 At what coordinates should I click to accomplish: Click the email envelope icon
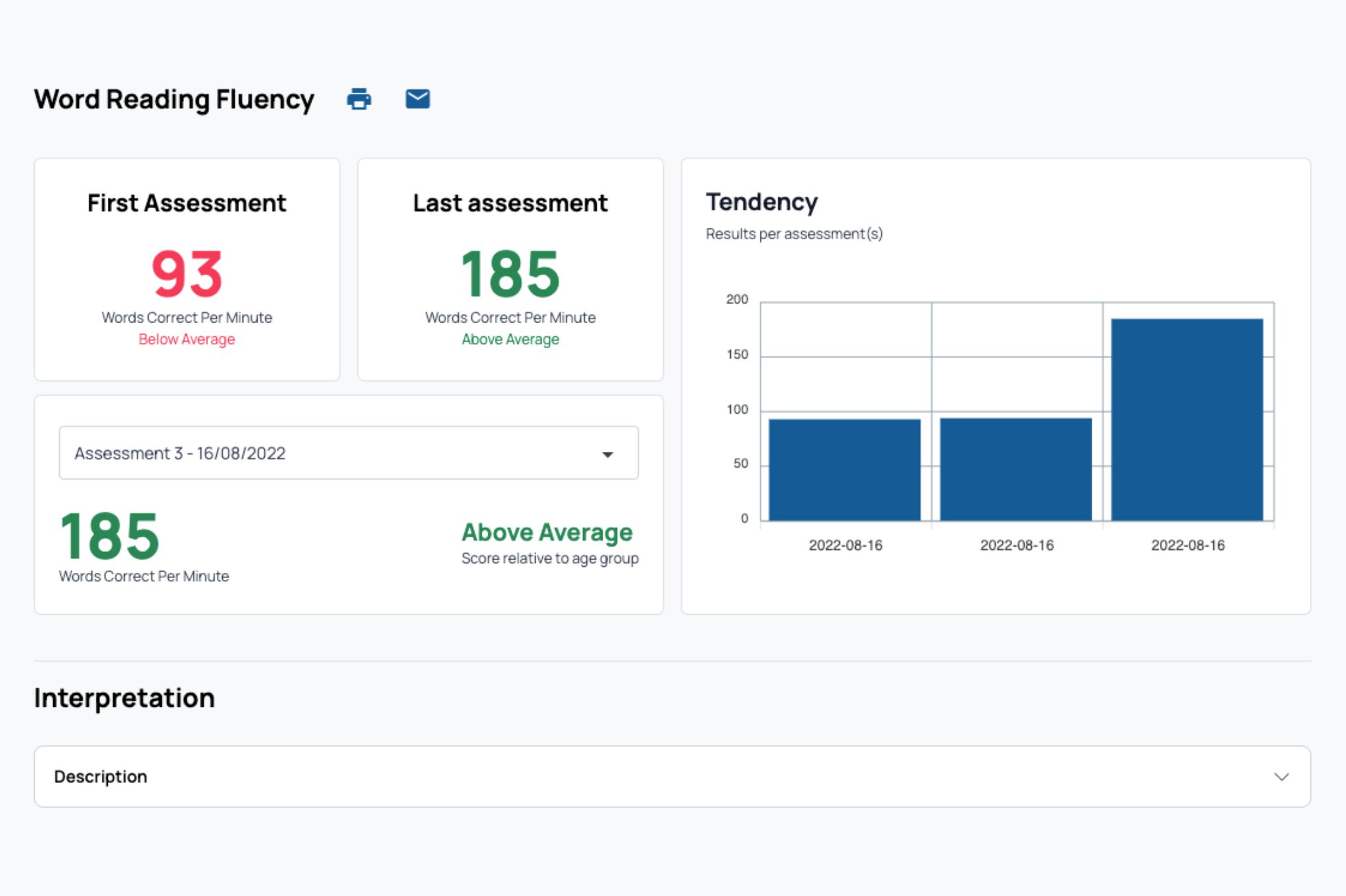tap(417, 99)
